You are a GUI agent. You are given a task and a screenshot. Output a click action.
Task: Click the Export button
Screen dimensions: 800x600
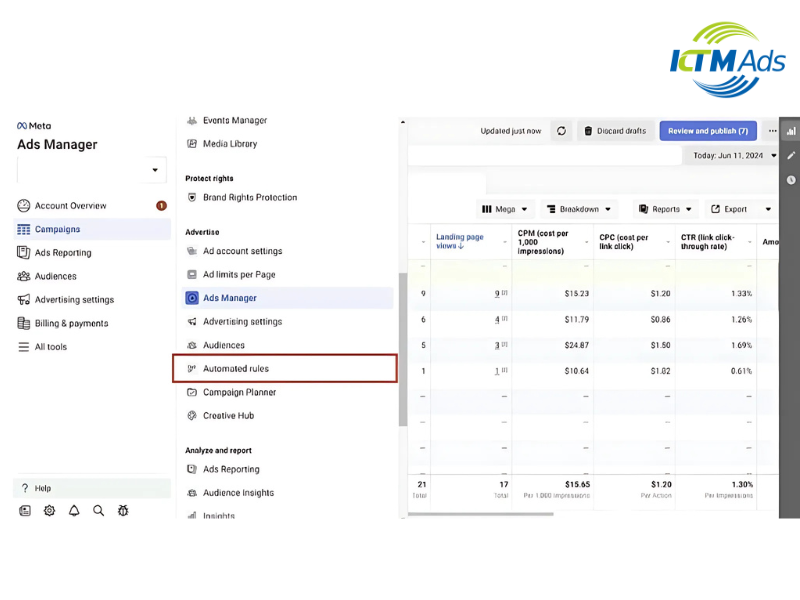point(730,209)
